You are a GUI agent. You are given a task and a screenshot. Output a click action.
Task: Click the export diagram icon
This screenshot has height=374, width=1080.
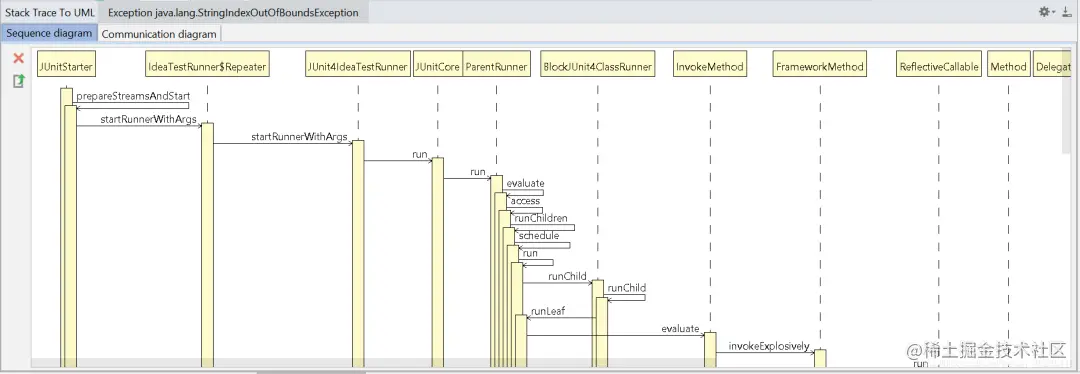pos(19,81)
